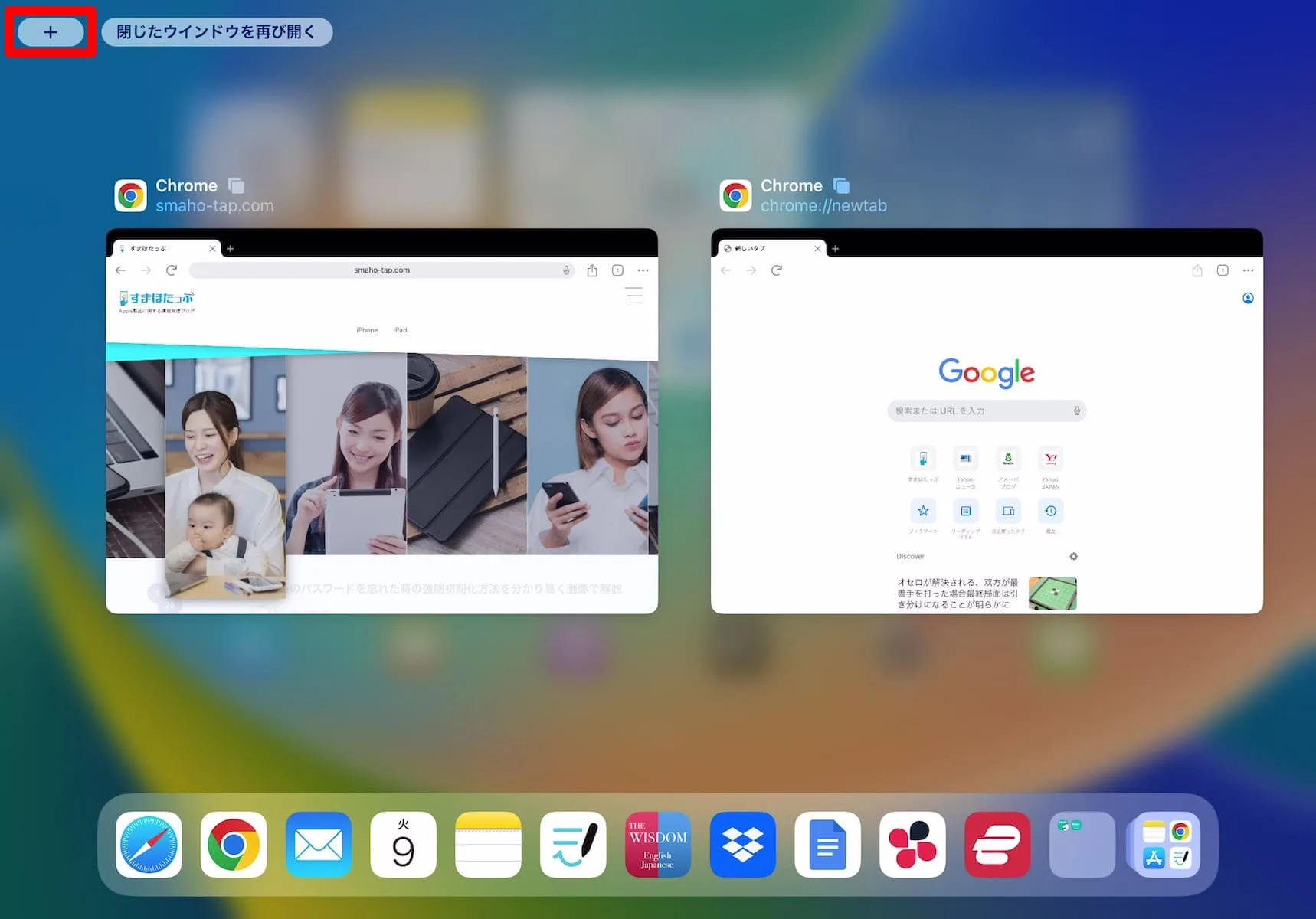Click the Chrome icon above the newtab window
The height and width of the screenshot is (919, 1316).
[x=736, y=196]
